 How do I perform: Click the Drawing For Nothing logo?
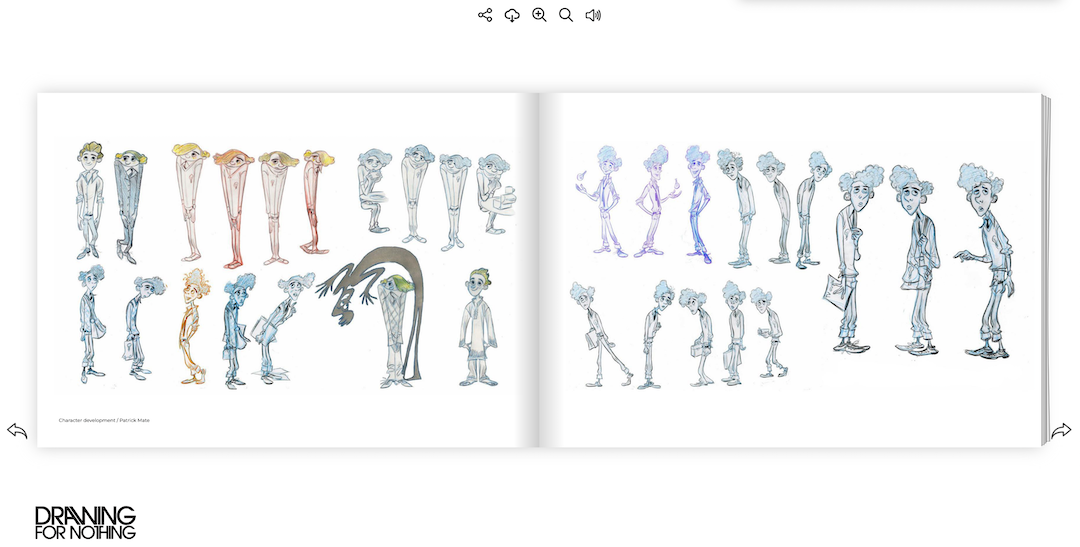85,522
